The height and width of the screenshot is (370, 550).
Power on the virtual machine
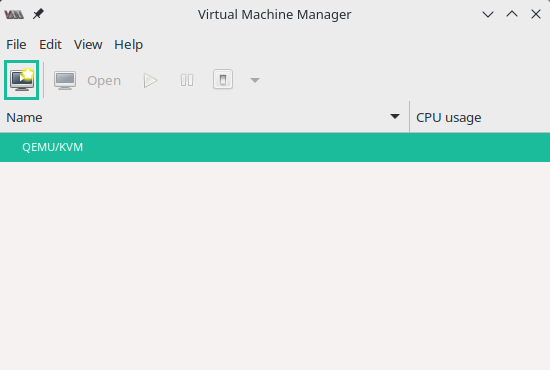tap(150, 80)
